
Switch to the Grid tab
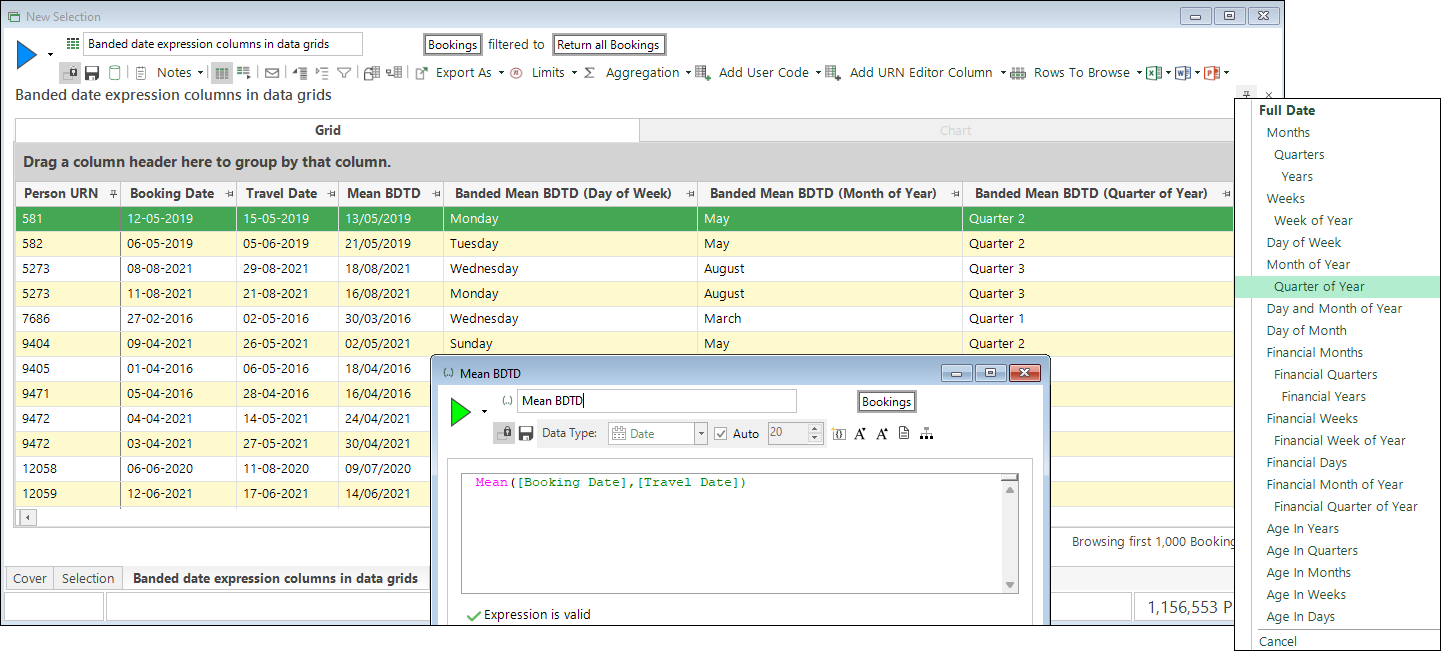(327, 130)
